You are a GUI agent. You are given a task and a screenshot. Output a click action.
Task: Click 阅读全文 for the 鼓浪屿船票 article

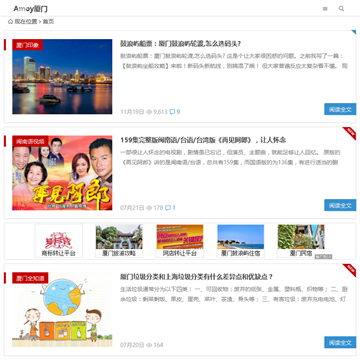coord(340,109)
